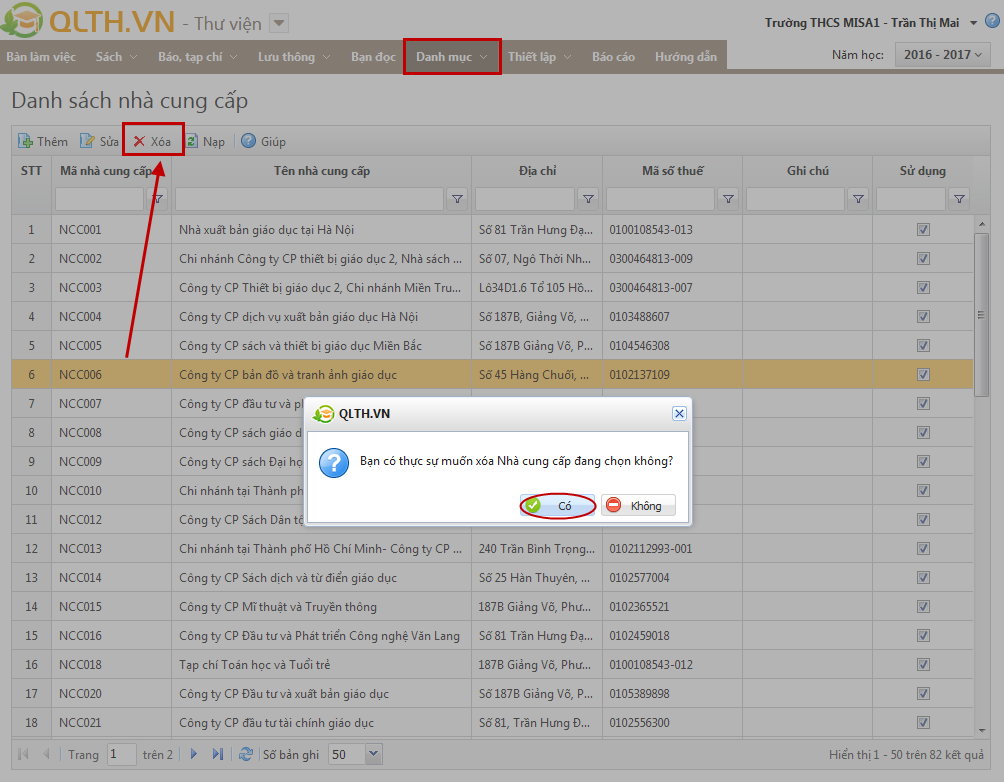The width and height of the screenshot is (1004, 782).
Task: Toggle Sử dụng checkbox for NCC021
Action: (x=923, y=722)
